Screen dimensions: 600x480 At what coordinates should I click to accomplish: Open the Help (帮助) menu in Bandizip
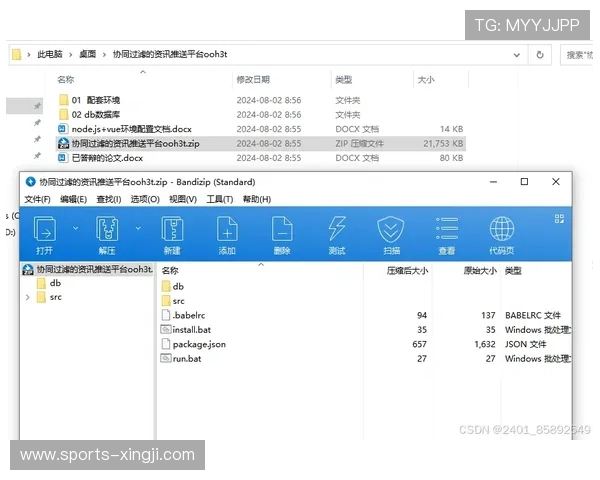(257, 199)
